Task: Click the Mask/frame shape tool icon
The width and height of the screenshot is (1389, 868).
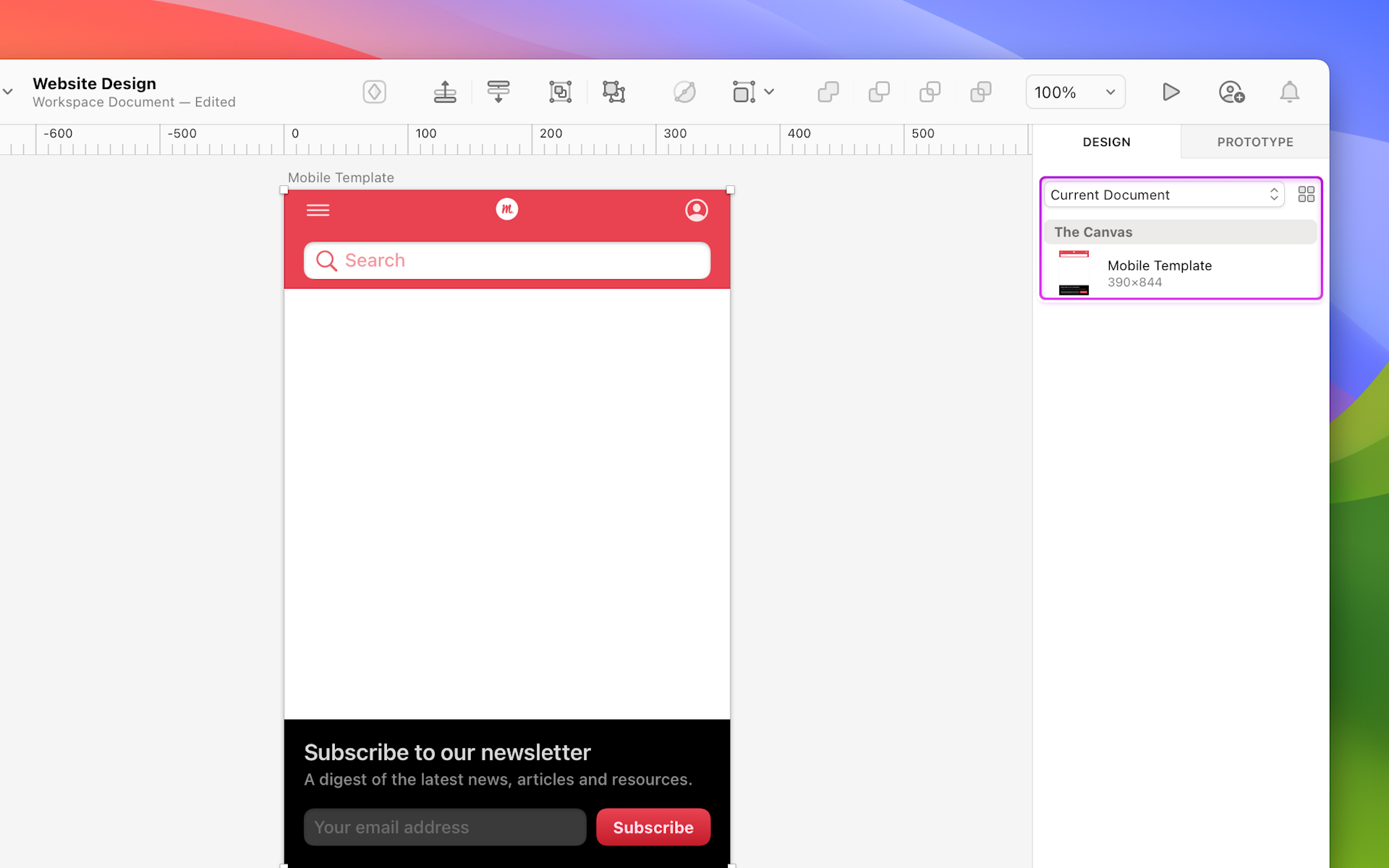Action: tap(744, 92)
